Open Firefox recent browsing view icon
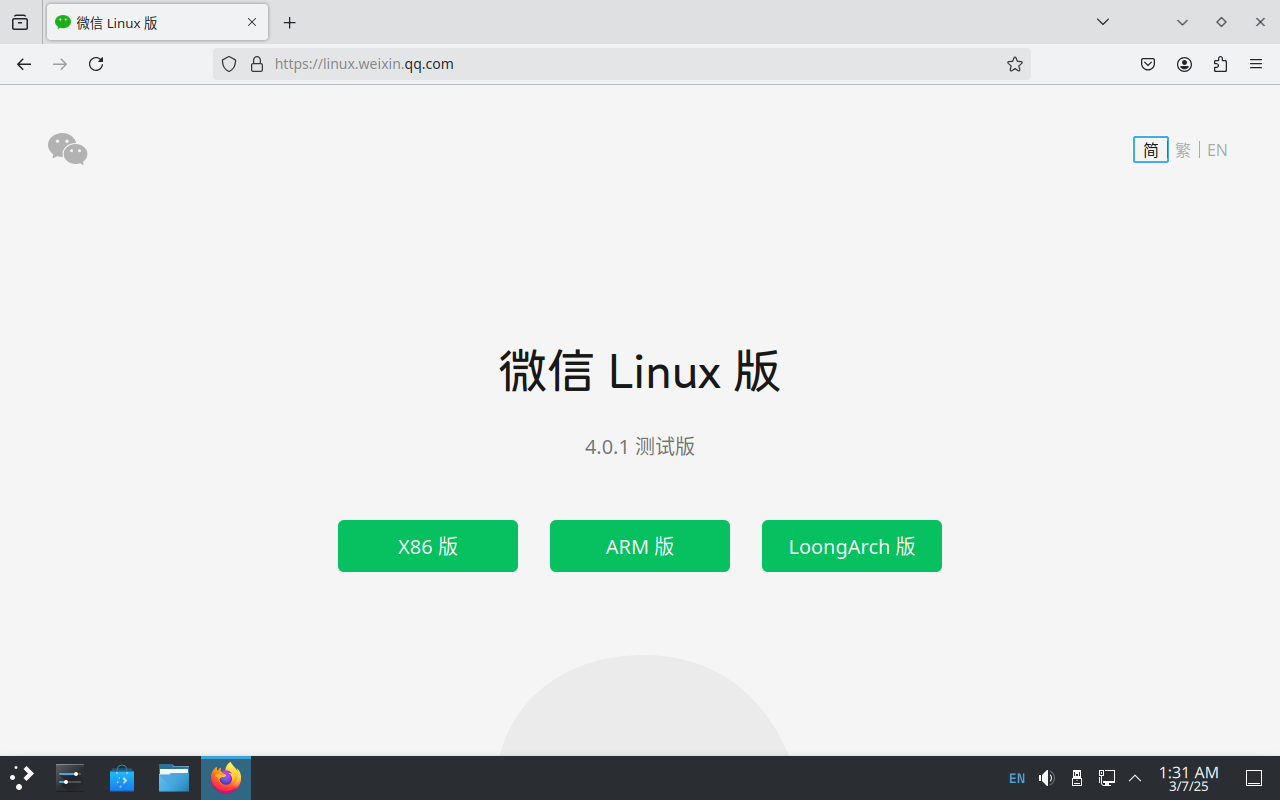 click(x=20, y=22)
